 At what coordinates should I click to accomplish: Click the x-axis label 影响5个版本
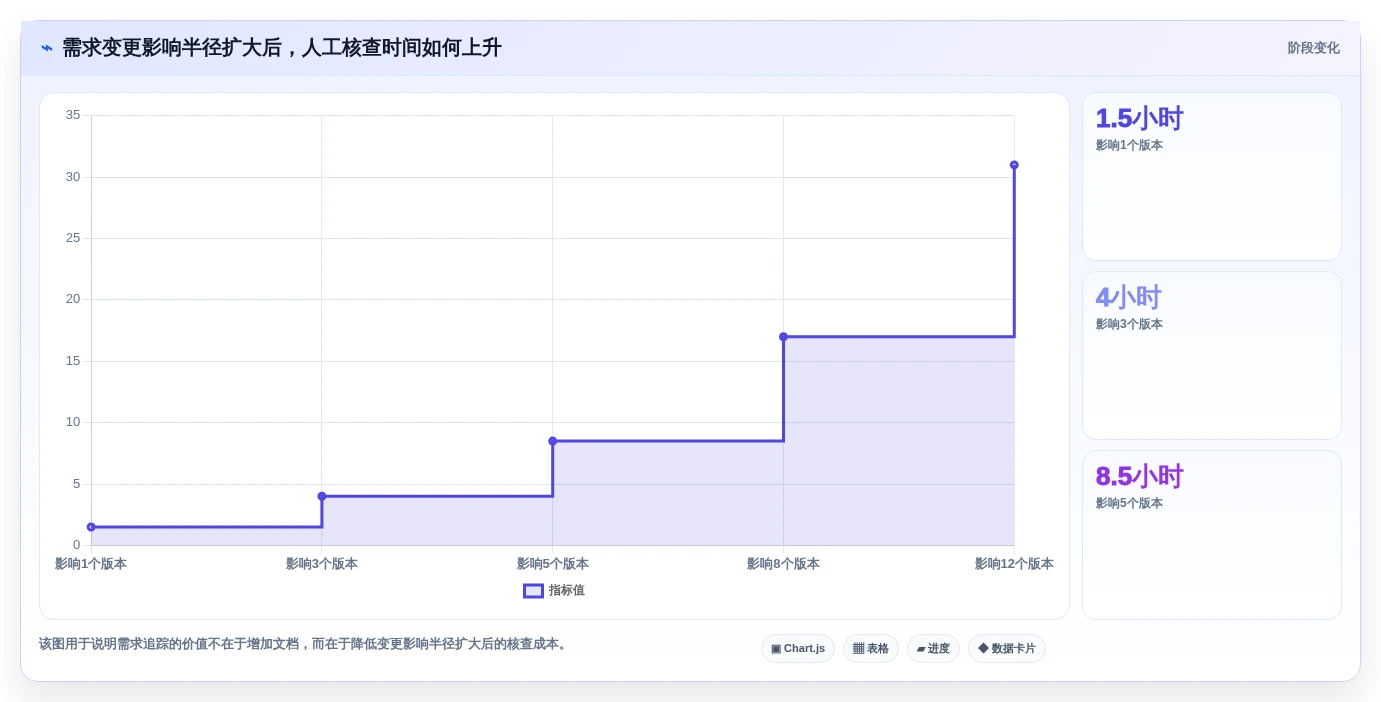[553, 564]
